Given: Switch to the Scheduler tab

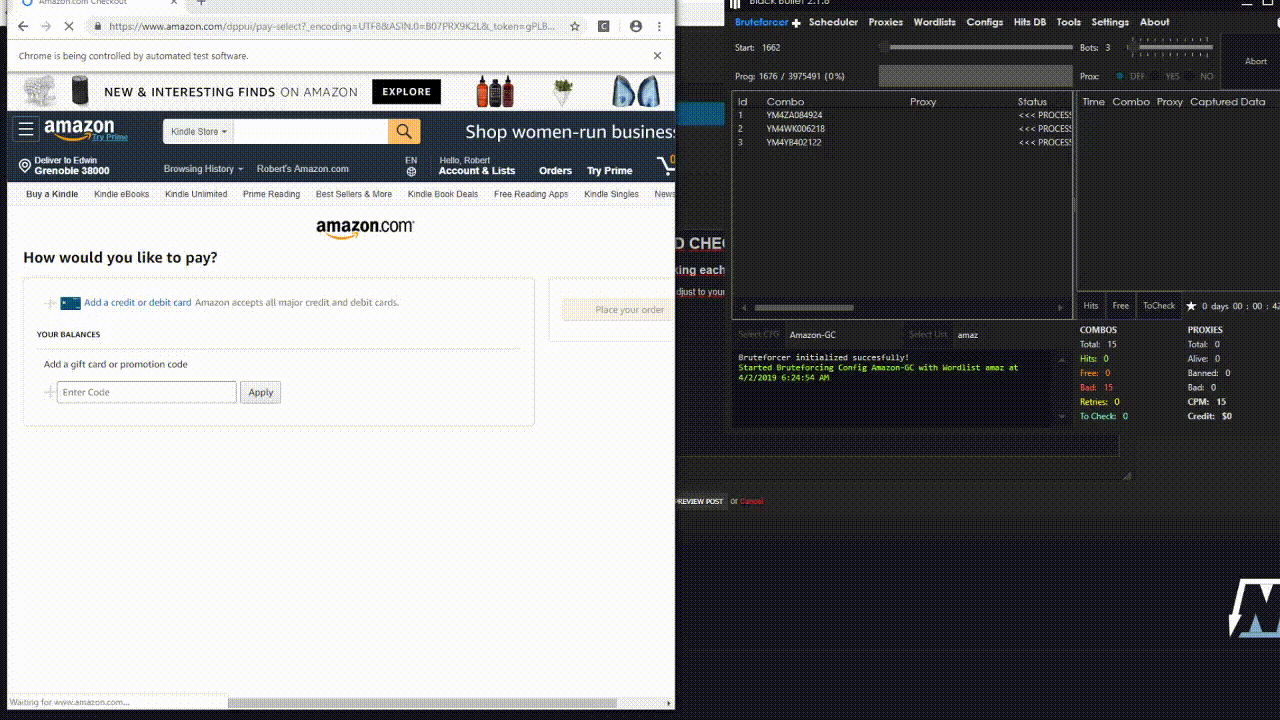Looking at the screenshot, I should click(833, 22).
